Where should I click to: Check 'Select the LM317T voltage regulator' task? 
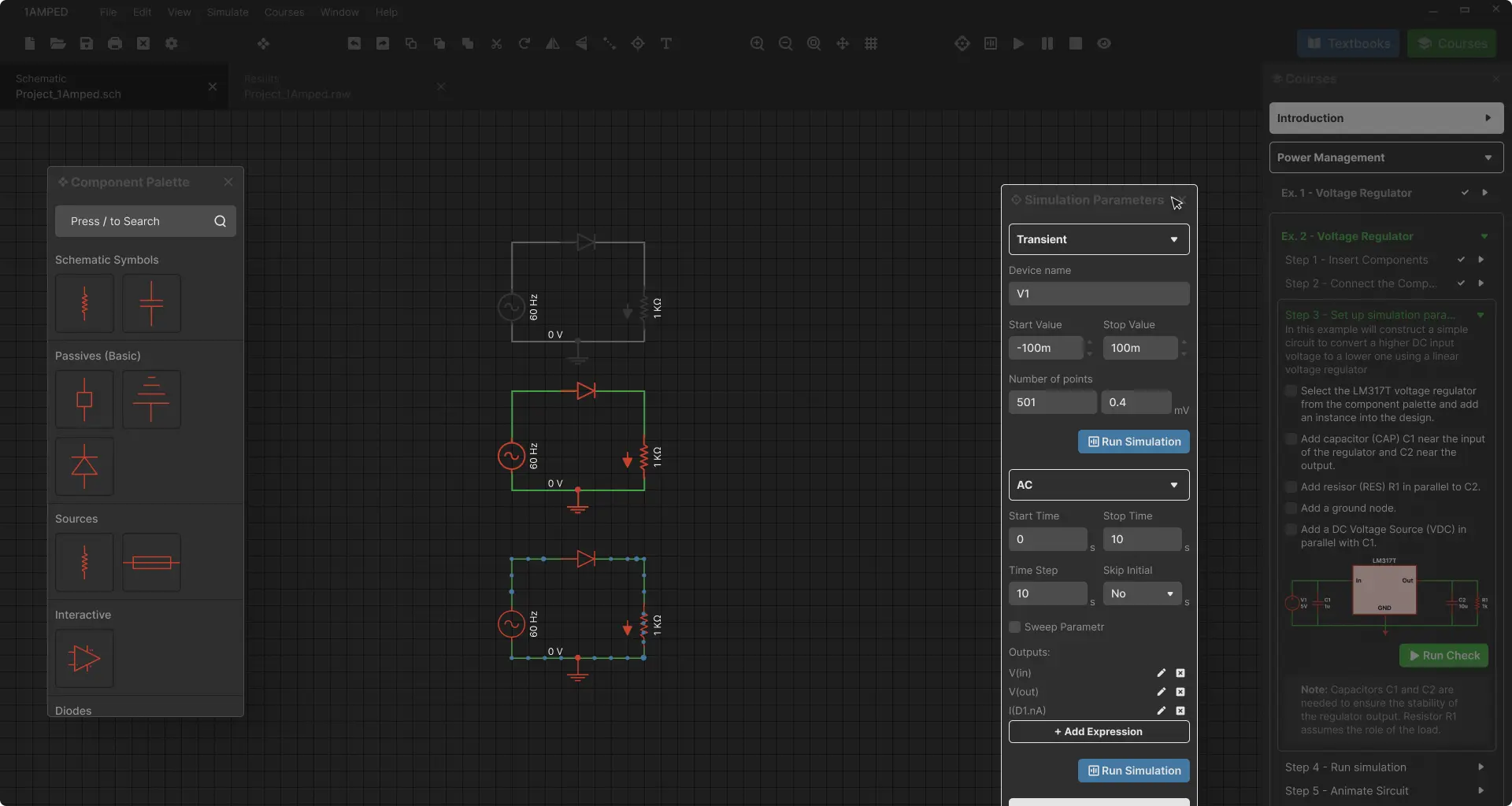(x=1291, y=391)
